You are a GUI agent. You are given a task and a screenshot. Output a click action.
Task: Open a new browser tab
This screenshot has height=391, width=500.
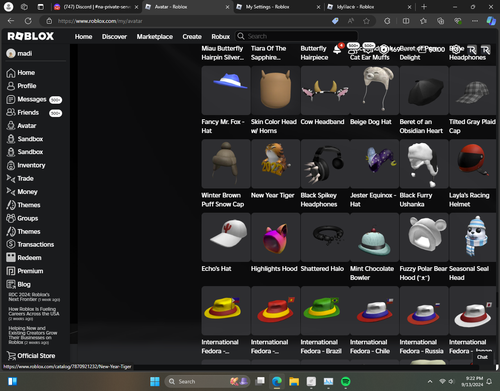point(424,7)
